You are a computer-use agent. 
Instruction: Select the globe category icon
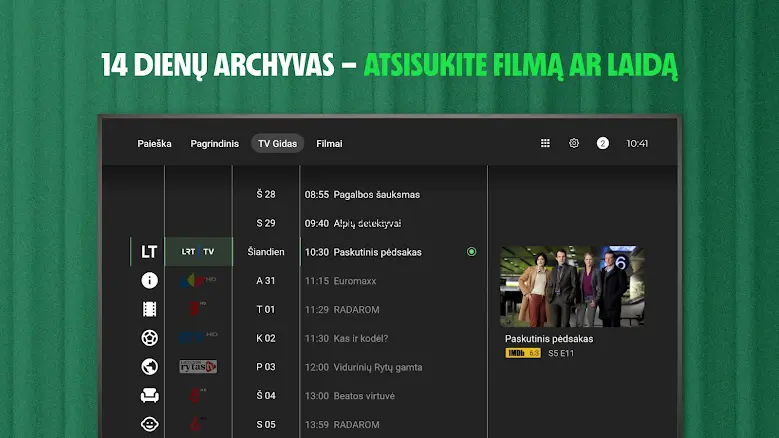[x=150, y=366]
